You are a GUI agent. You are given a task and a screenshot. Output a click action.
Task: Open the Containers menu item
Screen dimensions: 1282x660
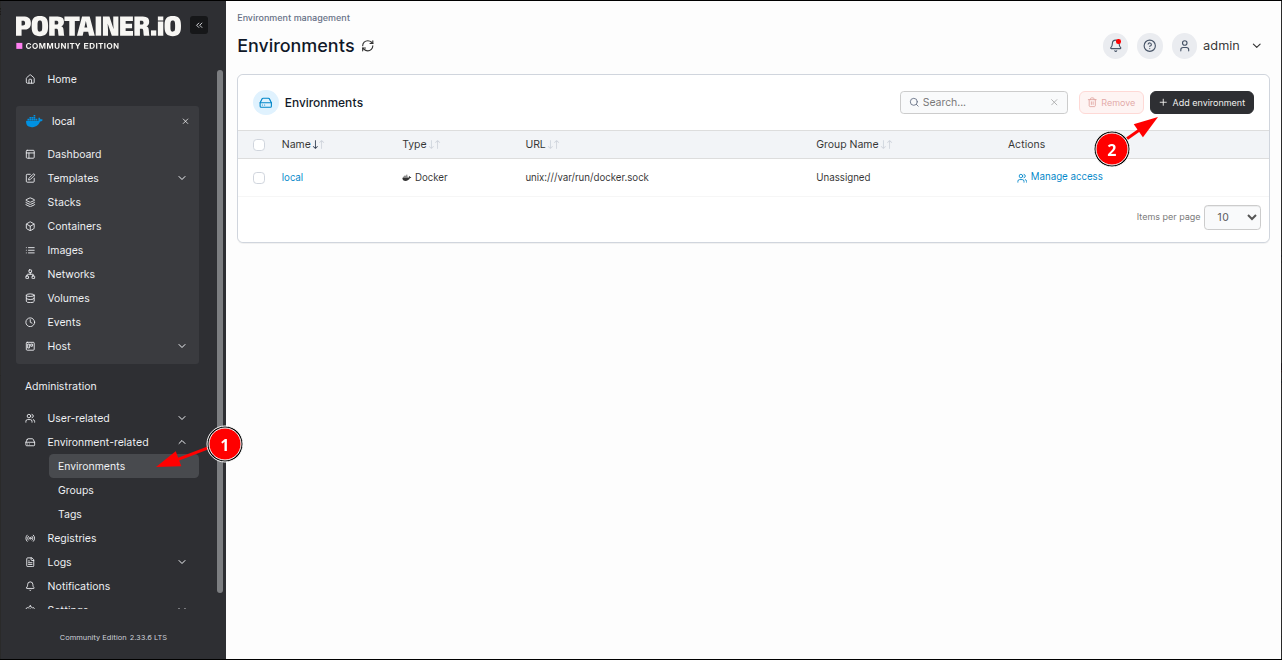pyautogui.click(x=74, y=226)
